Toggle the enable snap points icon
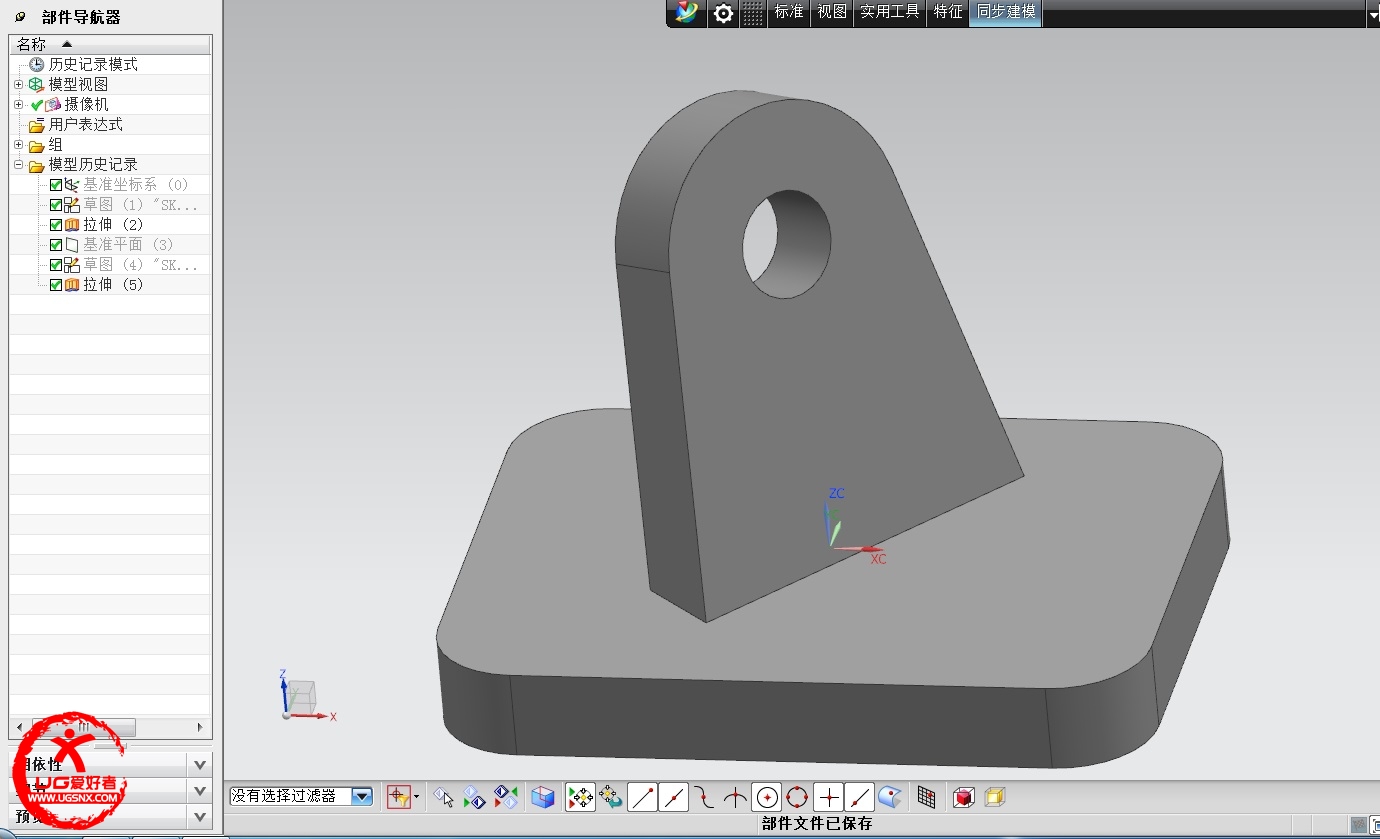1380x839 pixels. (580, 797)
